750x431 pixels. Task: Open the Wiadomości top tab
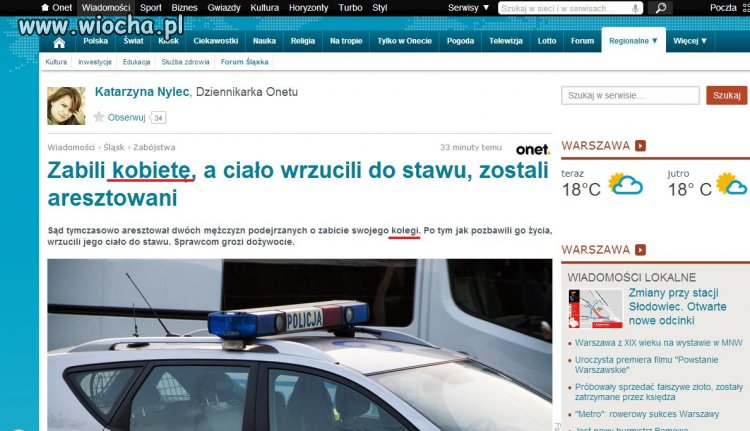pos(106,8)
